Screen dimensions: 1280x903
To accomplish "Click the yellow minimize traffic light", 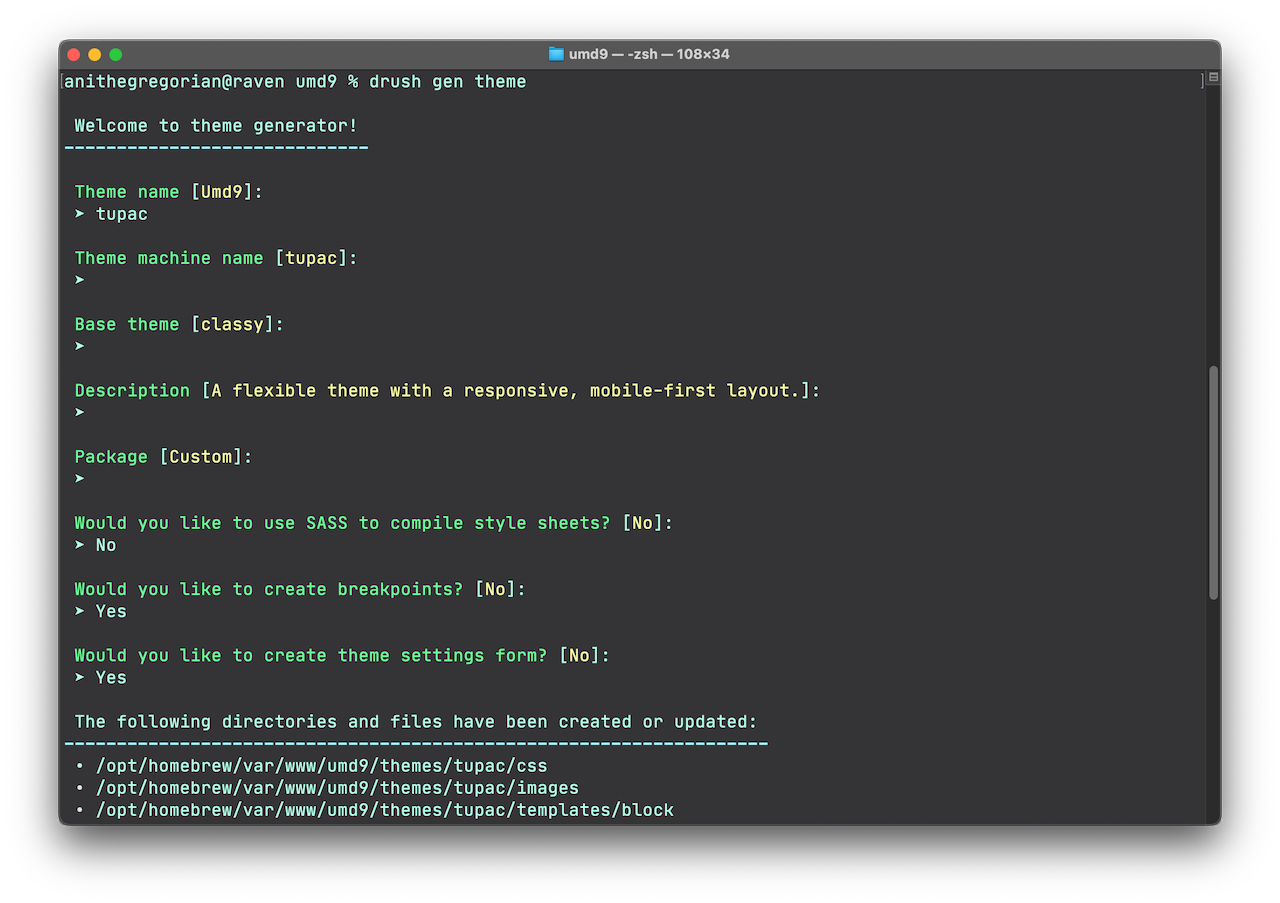I will click(x=94, y=55).
